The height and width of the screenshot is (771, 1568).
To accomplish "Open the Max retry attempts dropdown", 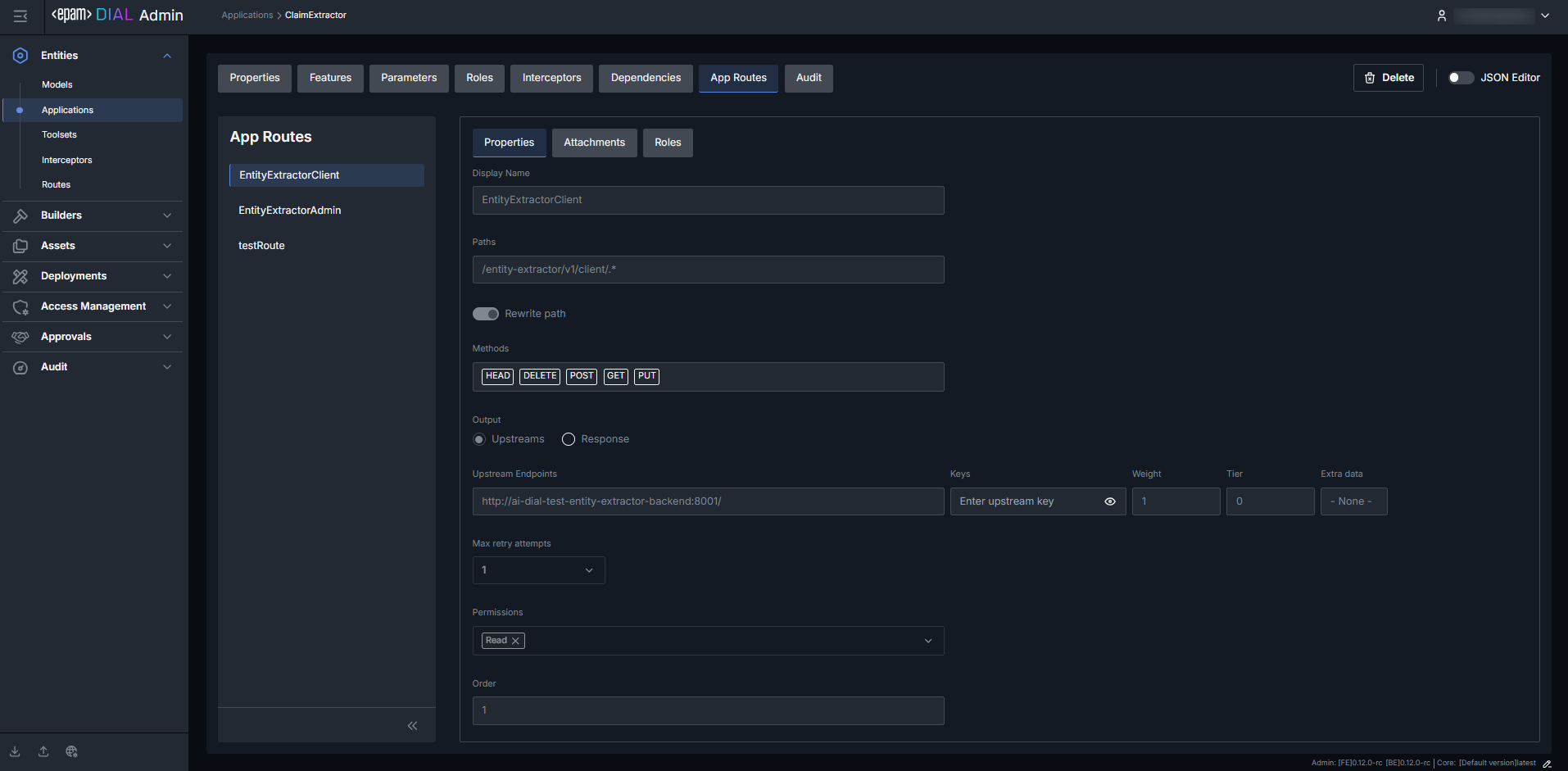I will point(538,570).
